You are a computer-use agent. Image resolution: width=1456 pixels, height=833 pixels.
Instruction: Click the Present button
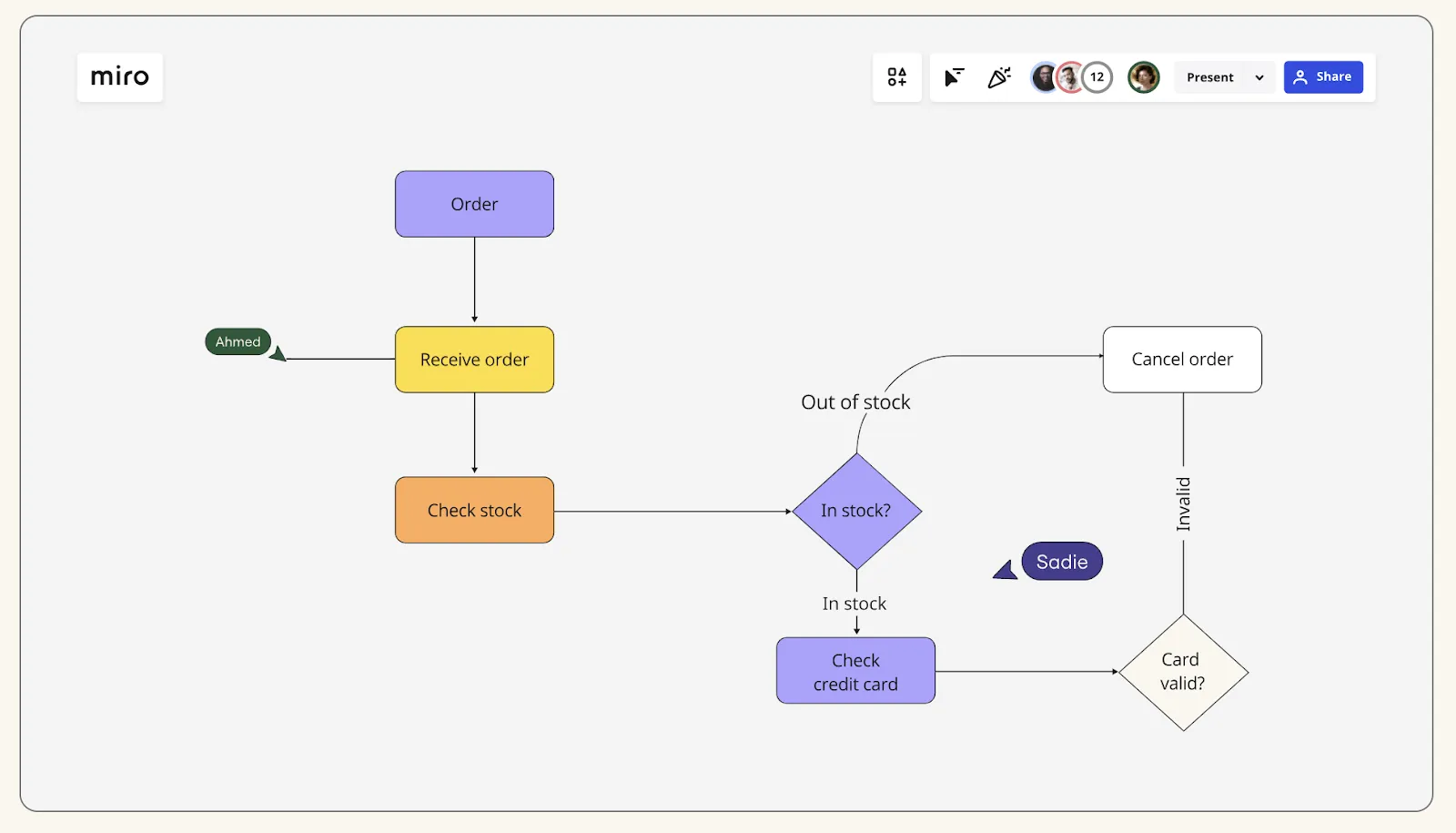[x=1210, y=77]
